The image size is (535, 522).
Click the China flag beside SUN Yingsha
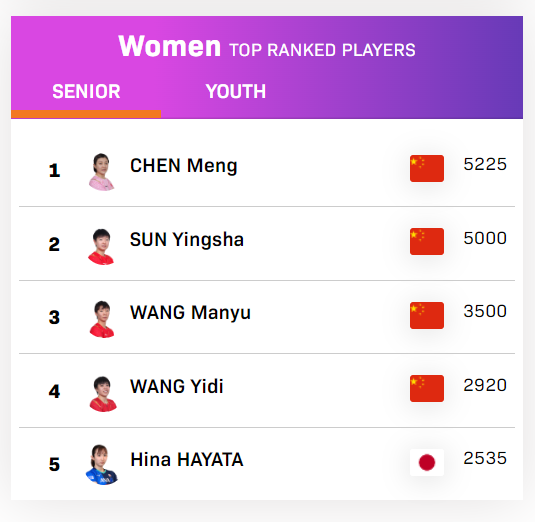pyautogui.click(x=427, y=242)
